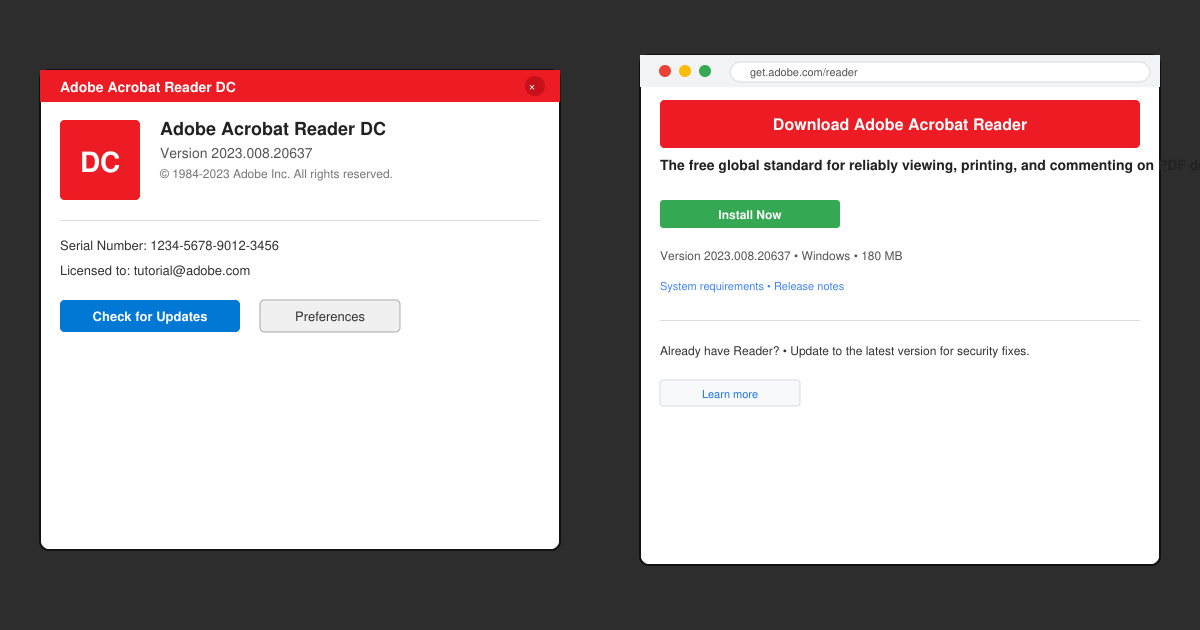This screenshot has height=630, width=1200.
Task: Open the Learn more button
Action: 730,393
